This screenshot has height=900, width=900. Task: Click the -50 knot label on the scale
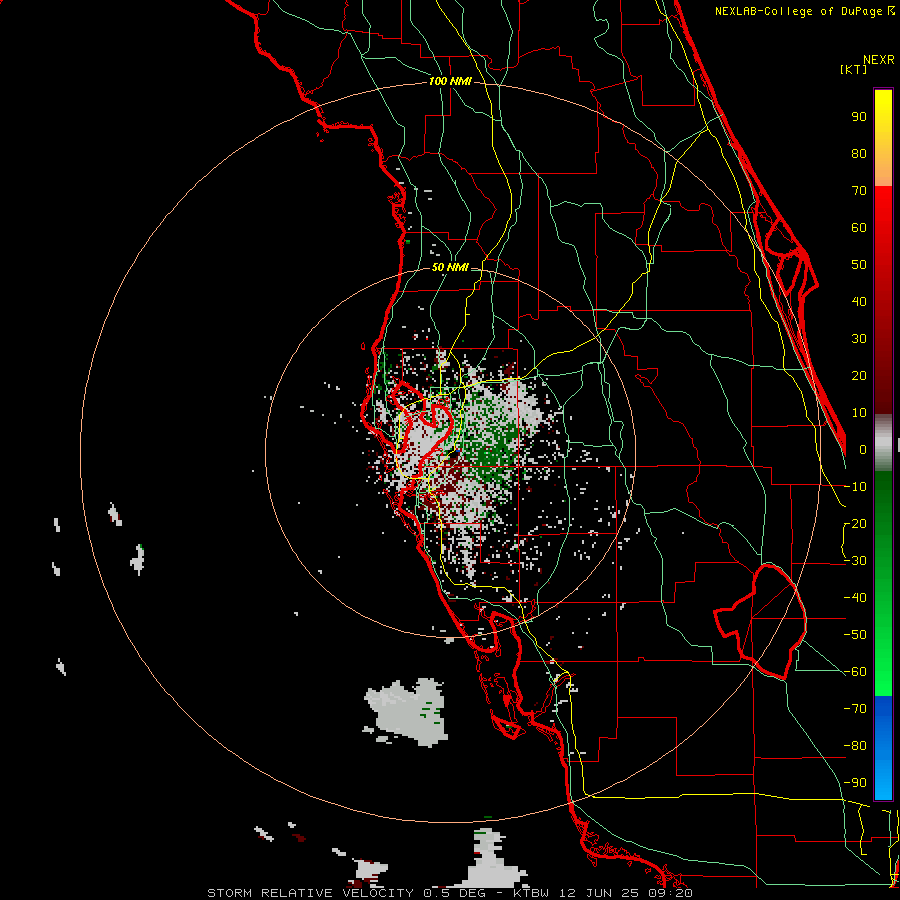[x=855, y=635]
